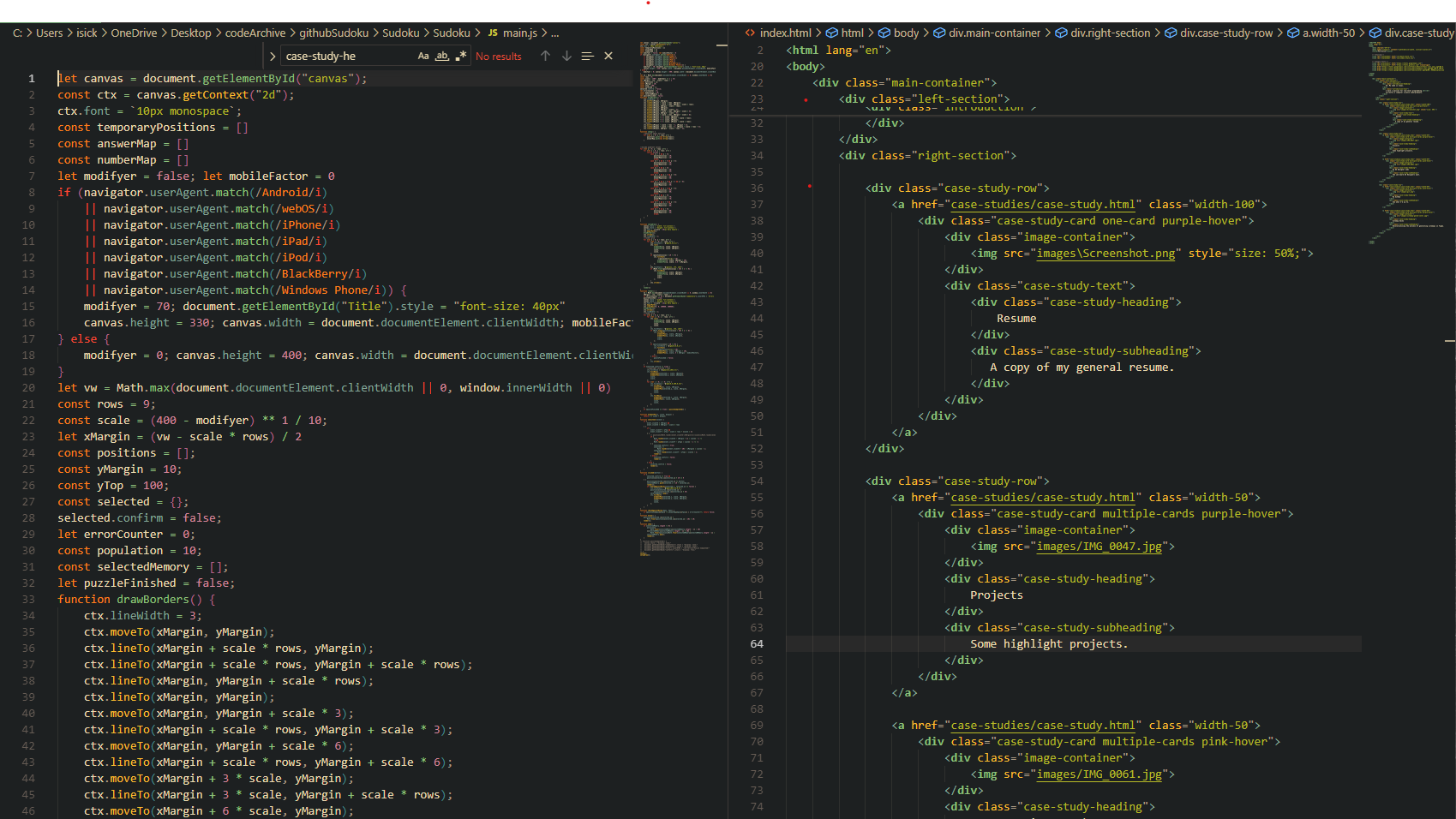Click the 'No results' find status text
The image size is (1456, 819).
[498, 57]
